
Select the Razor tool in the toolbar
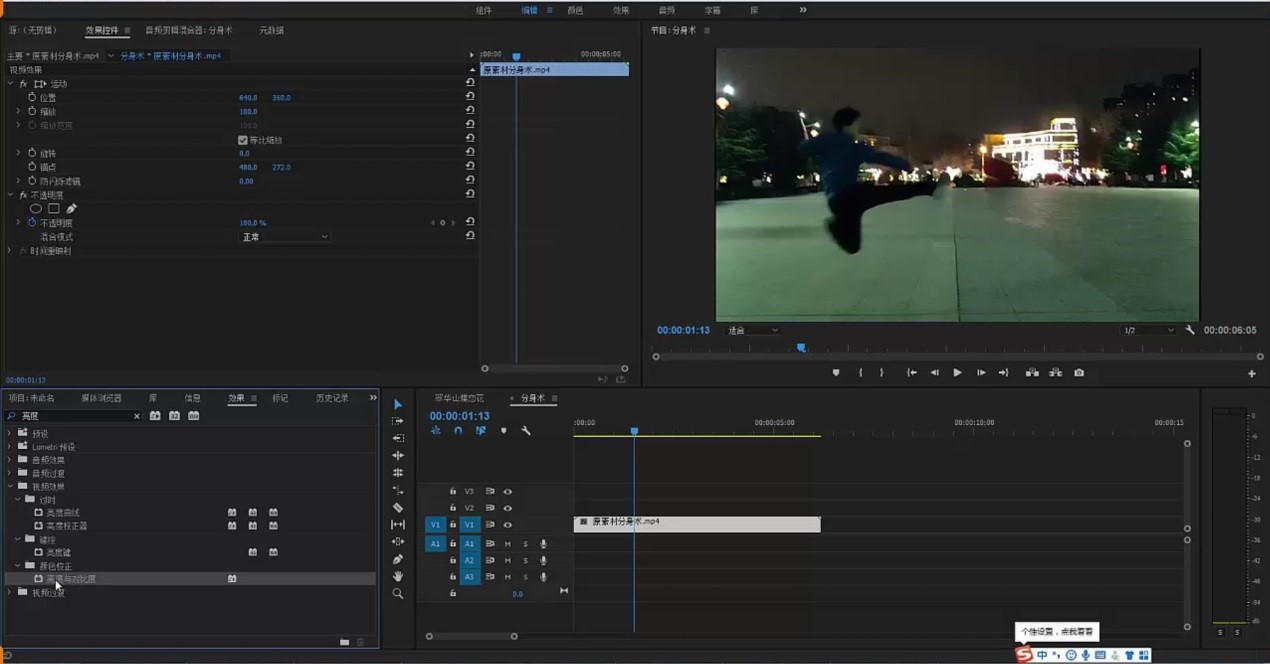(398, 507)
